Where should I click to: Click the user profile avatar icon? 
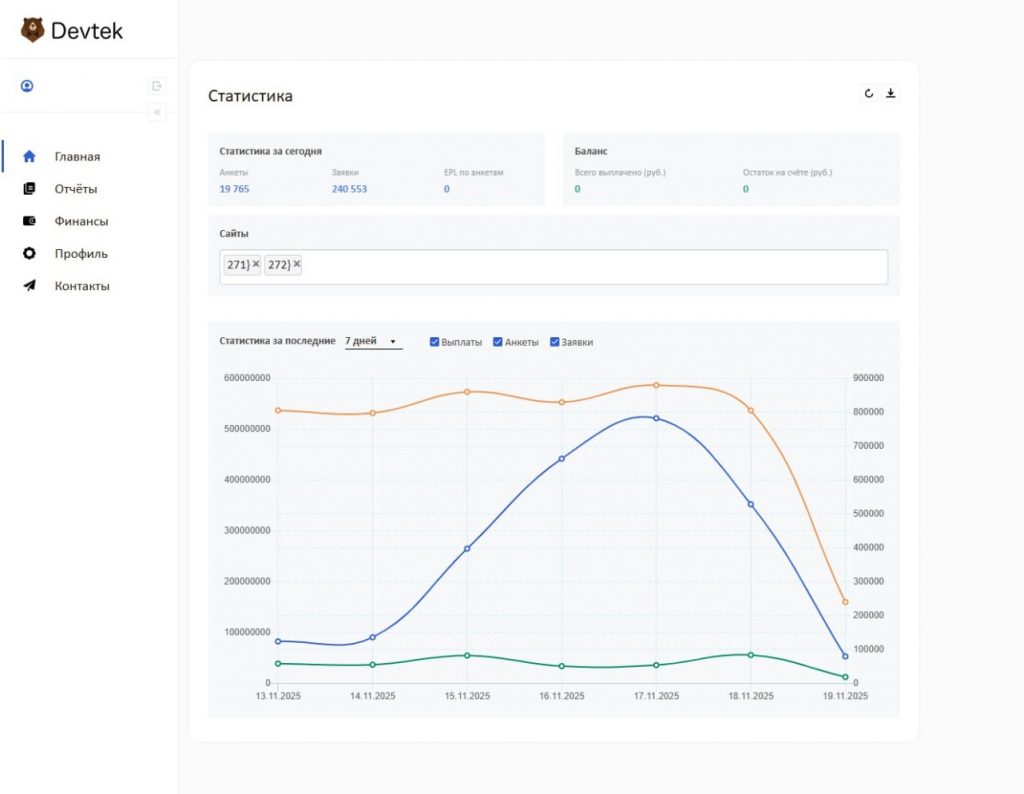pyautogui.click(x=27, y=86)
